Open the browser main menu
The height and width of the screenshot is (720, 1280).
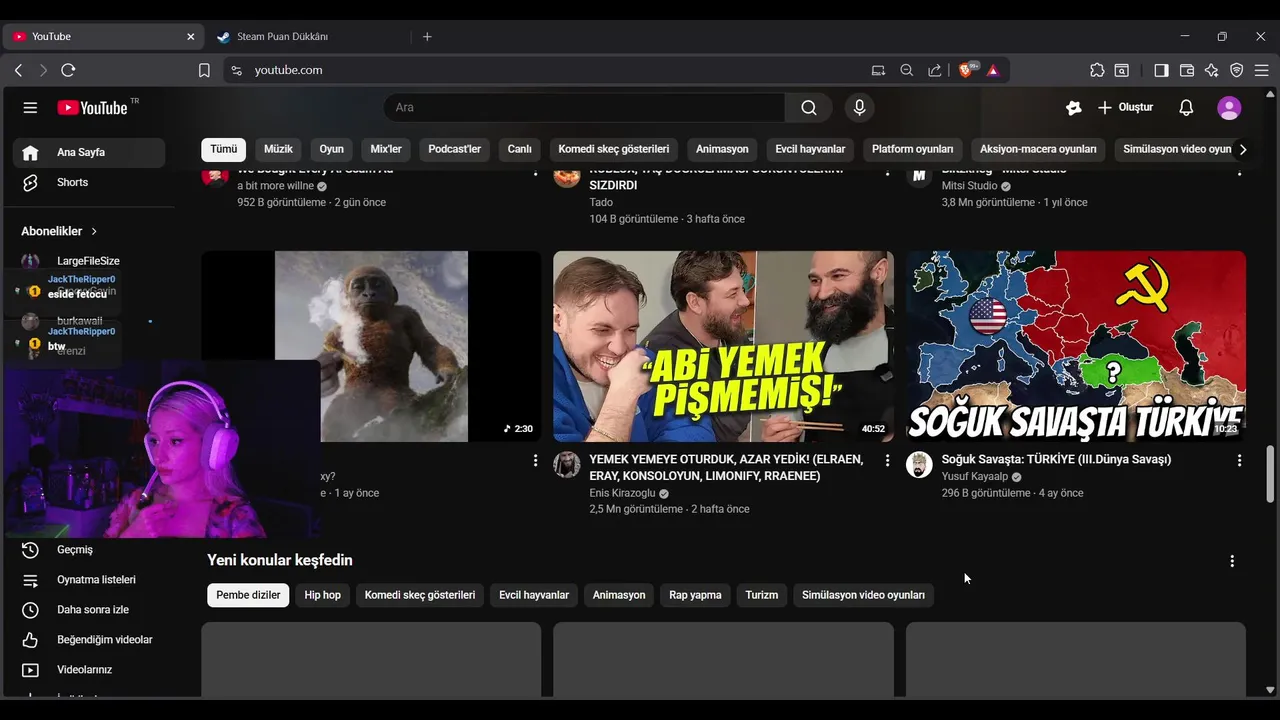[1262, 70]
